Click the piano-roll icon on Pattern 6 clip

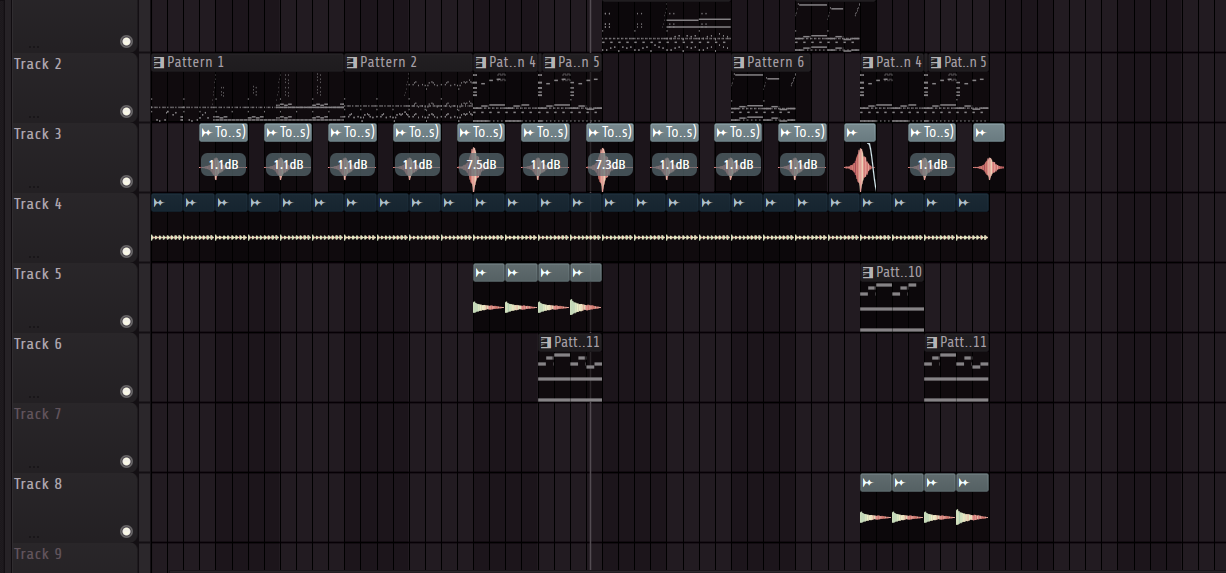(x=739, y=63)
